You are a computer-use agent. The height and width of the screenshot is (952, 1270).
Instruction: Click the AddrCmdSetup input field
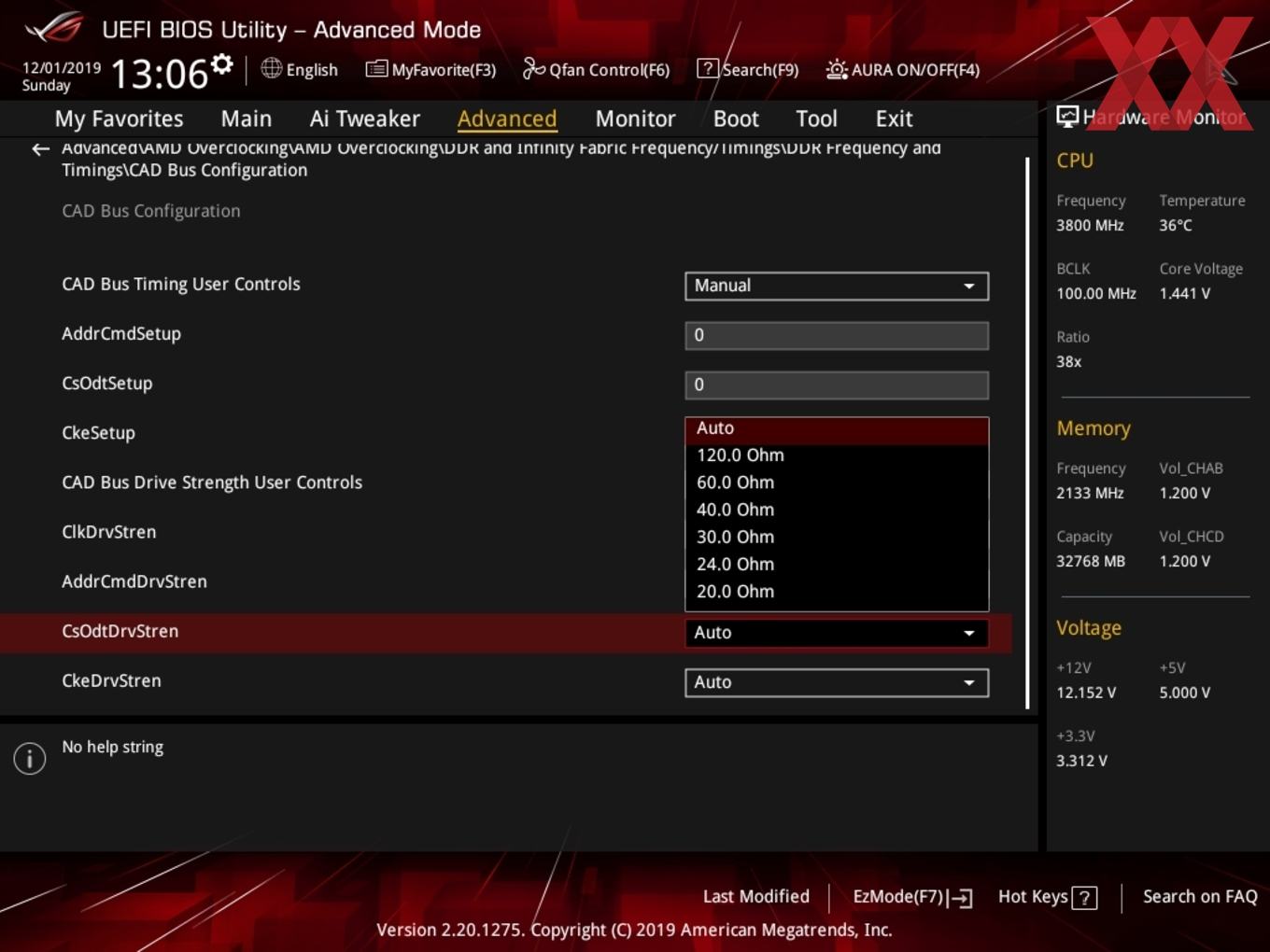click(x=837, y=335)
